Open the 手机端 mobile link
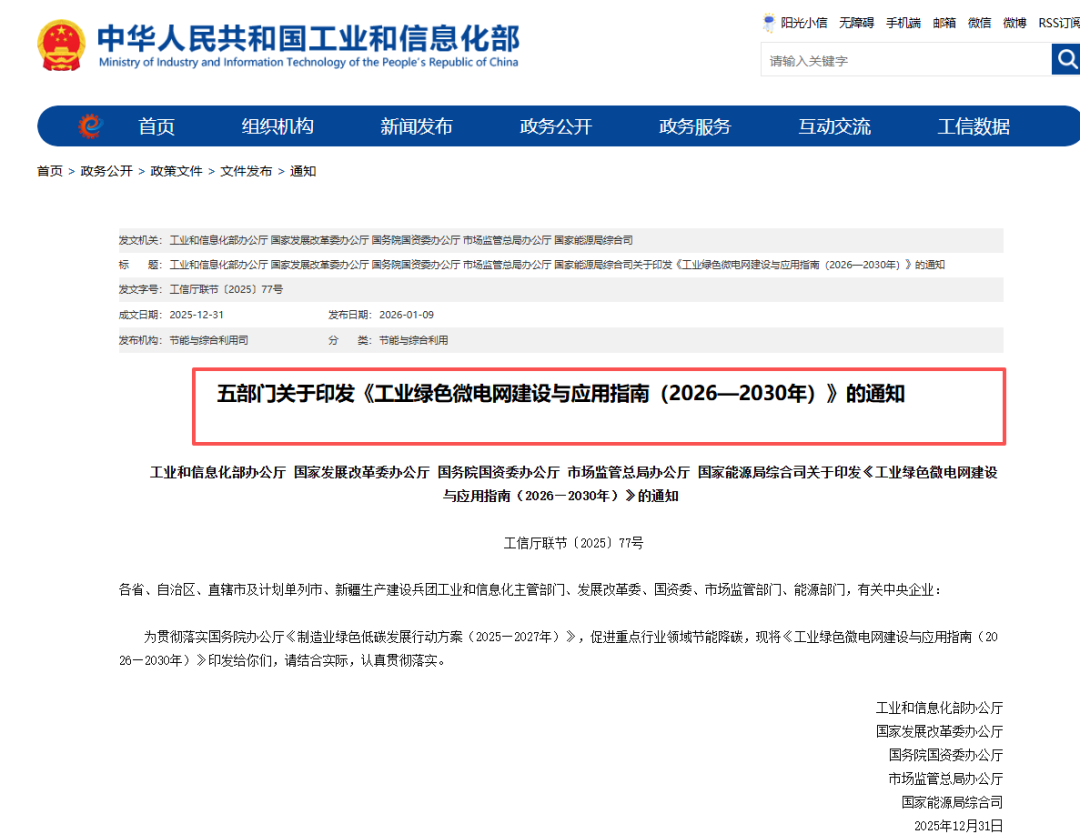Image resolution: width=1080 pixels, height=834 pixels. (903, 23)
